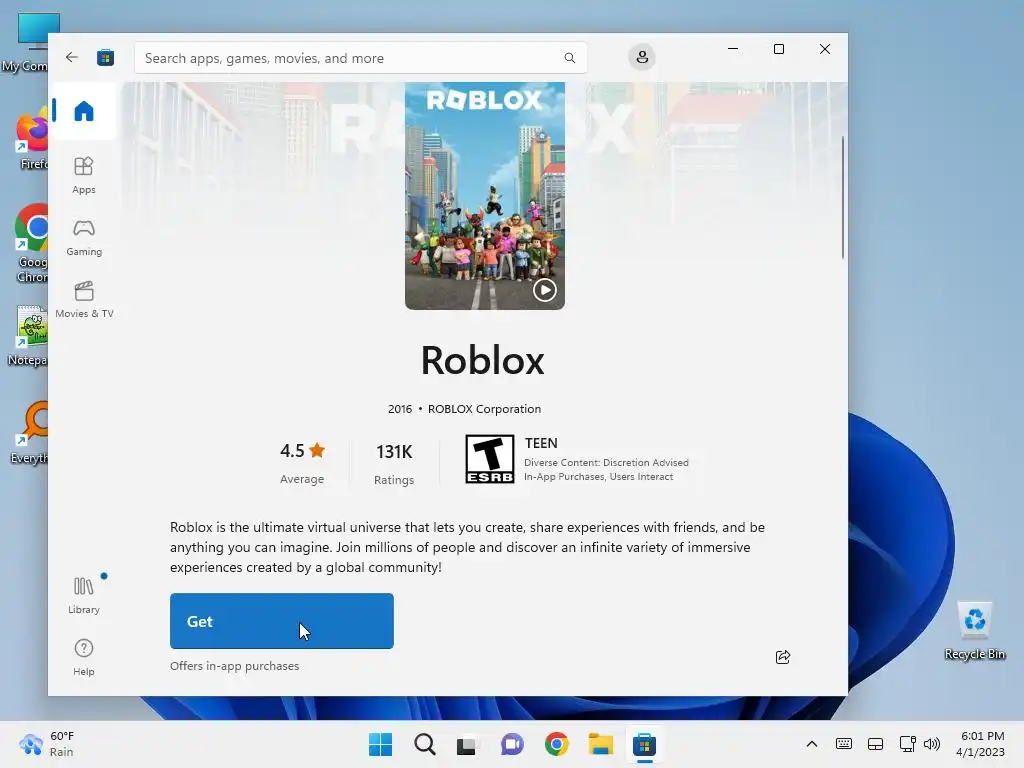Viewport: 1024px width, 768px height.
Task: Open the Library in sidebar
Action: click(x=84, y=595)
